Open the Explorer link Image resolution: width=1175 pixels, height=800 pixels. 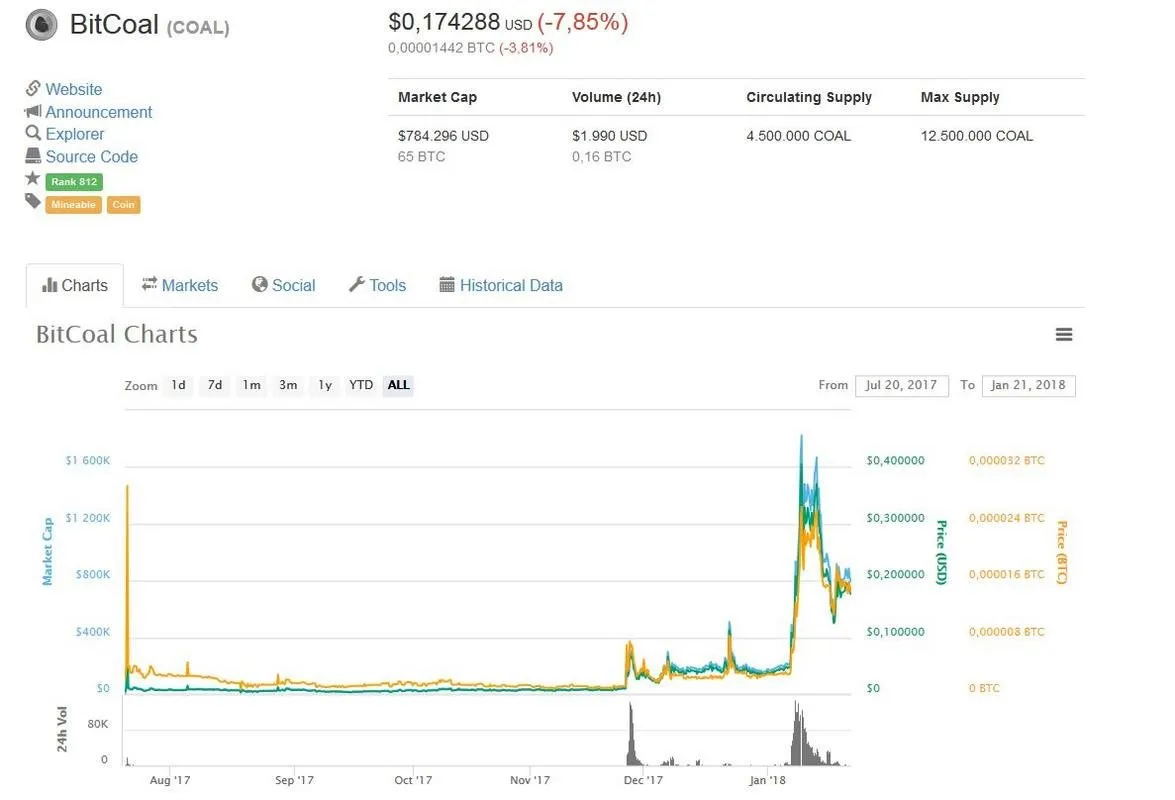click(74, 134)
